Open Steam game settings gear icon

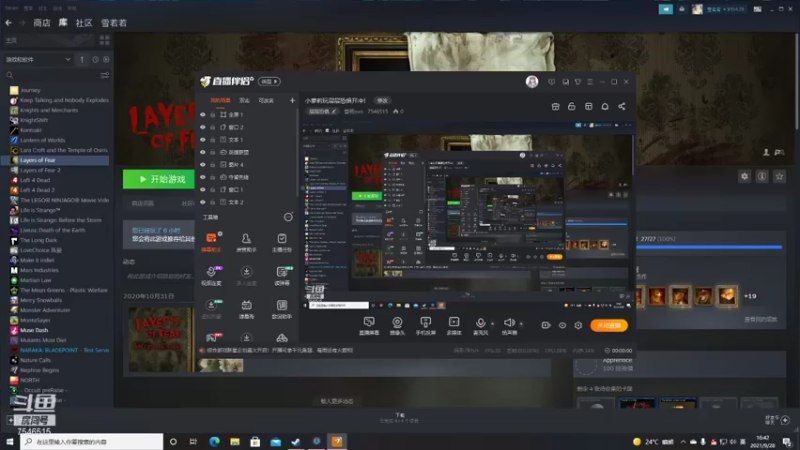tap(744, 176)
